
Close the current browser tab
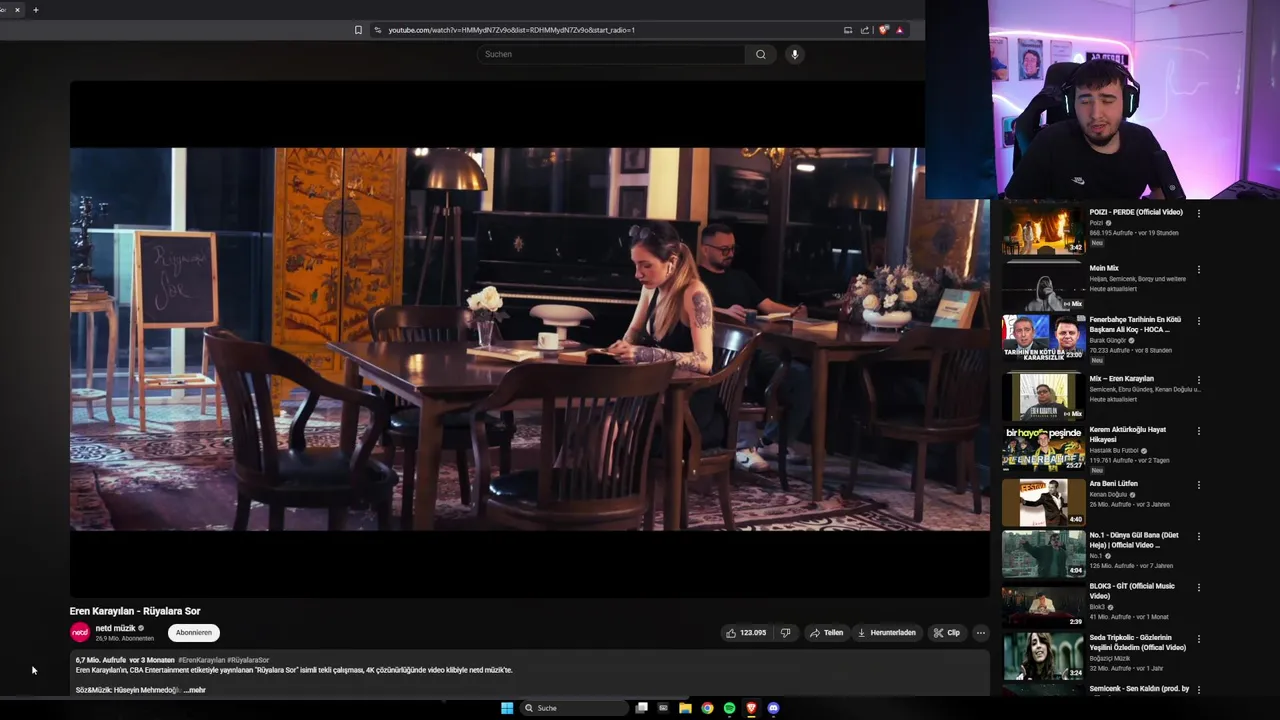pyautogui.click(x=17, y=10)
